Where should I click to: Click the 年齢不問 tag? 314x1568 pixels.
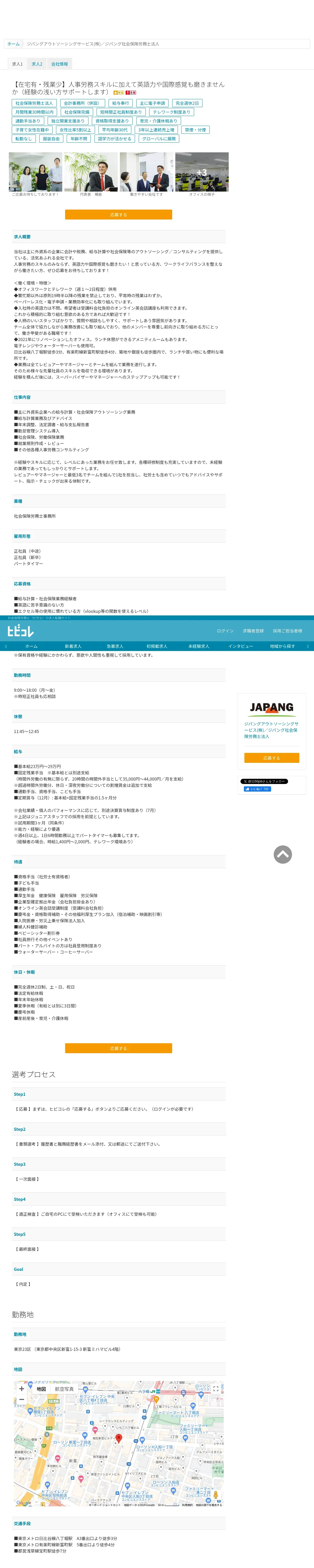point(79,139)
